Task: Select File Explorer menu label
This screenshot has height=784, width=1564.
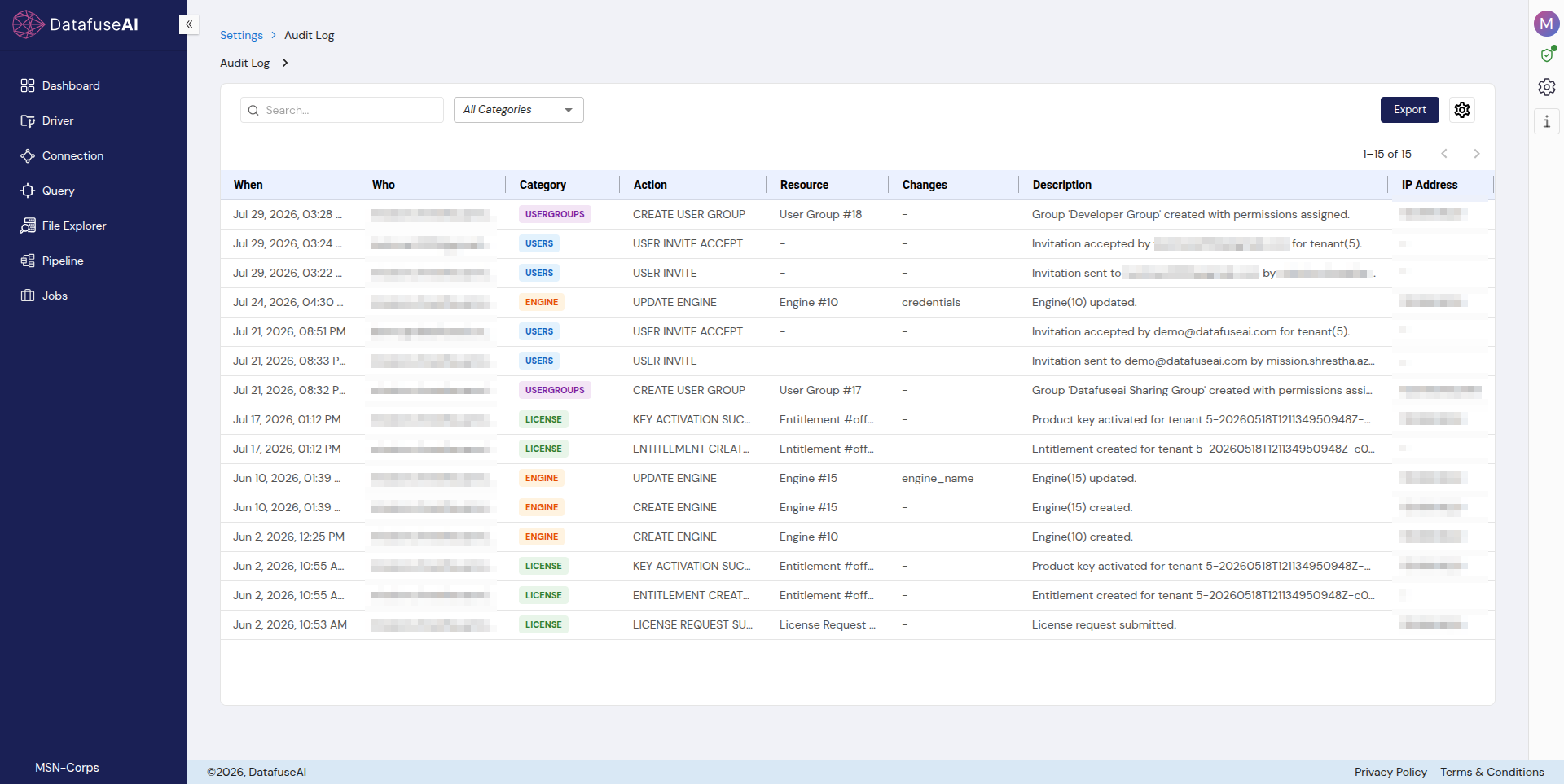Action: [74, 226]
